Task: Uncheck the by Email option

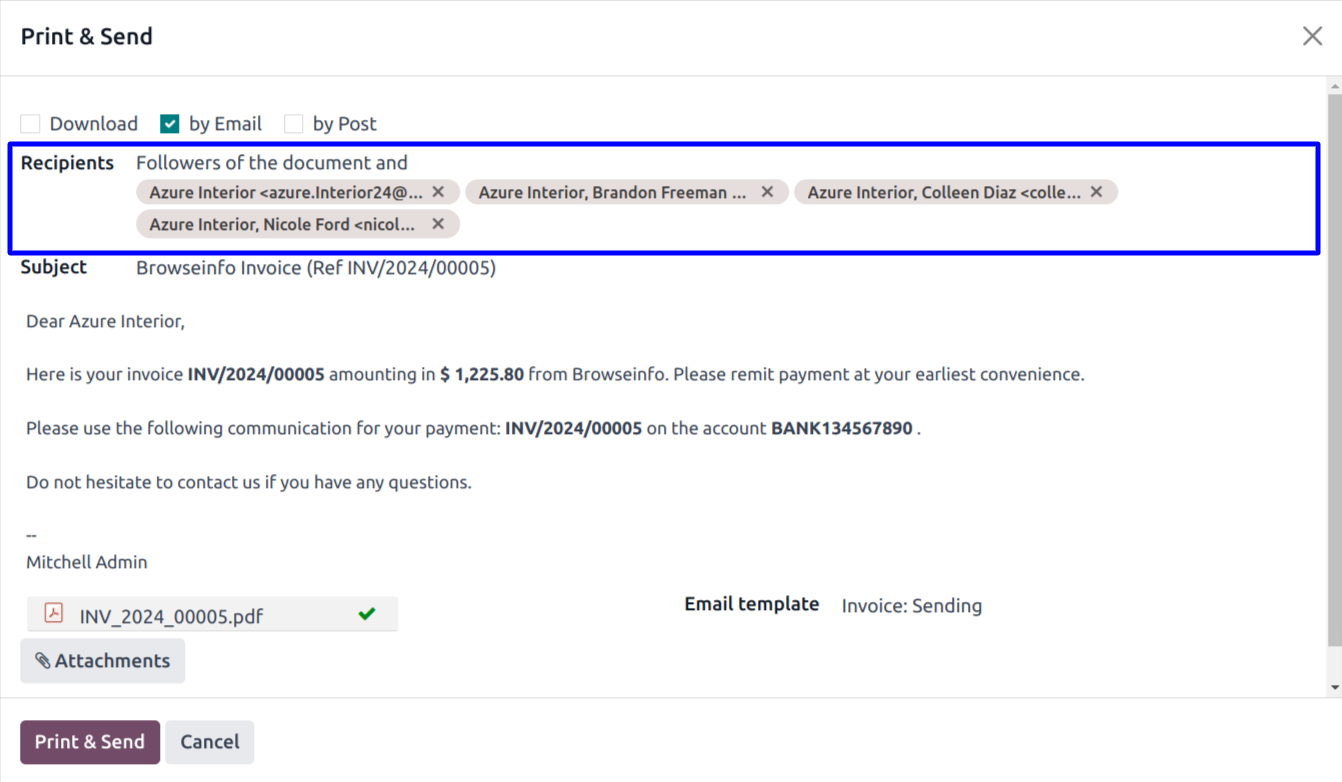Action: pyautogui.click(x=170, y=124)
